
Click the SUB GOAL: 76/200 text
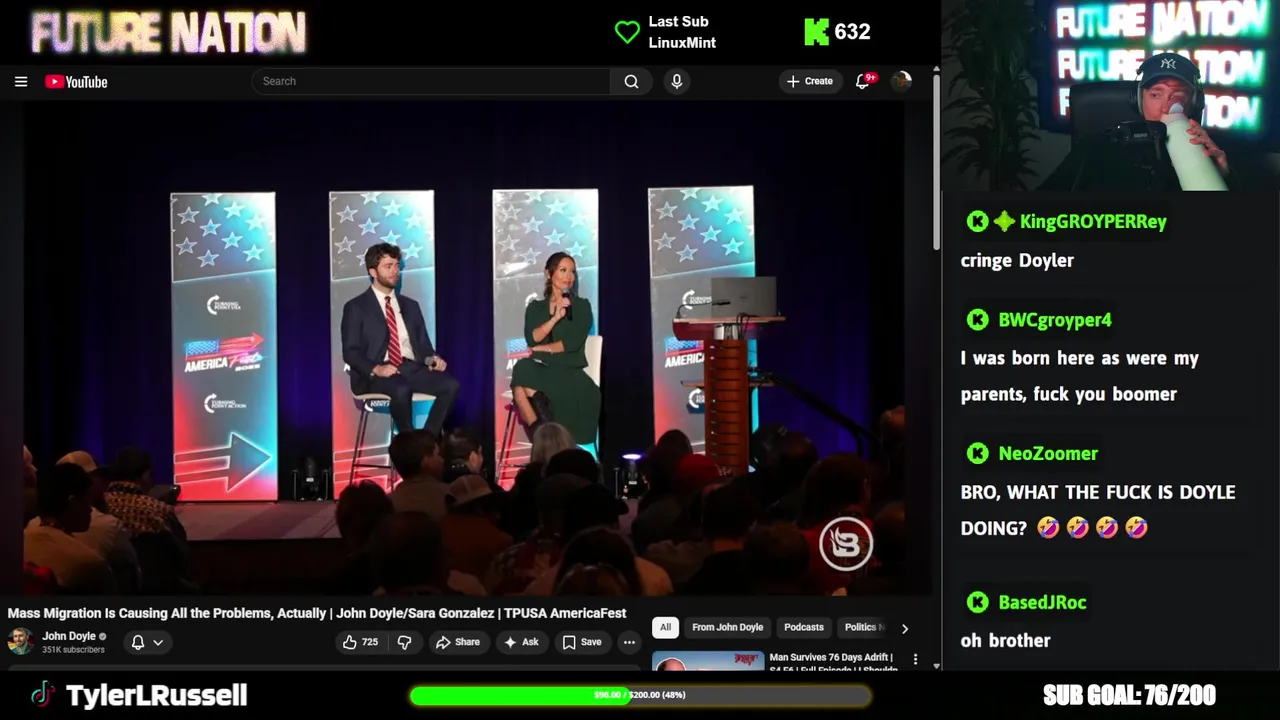point(1129,695)
